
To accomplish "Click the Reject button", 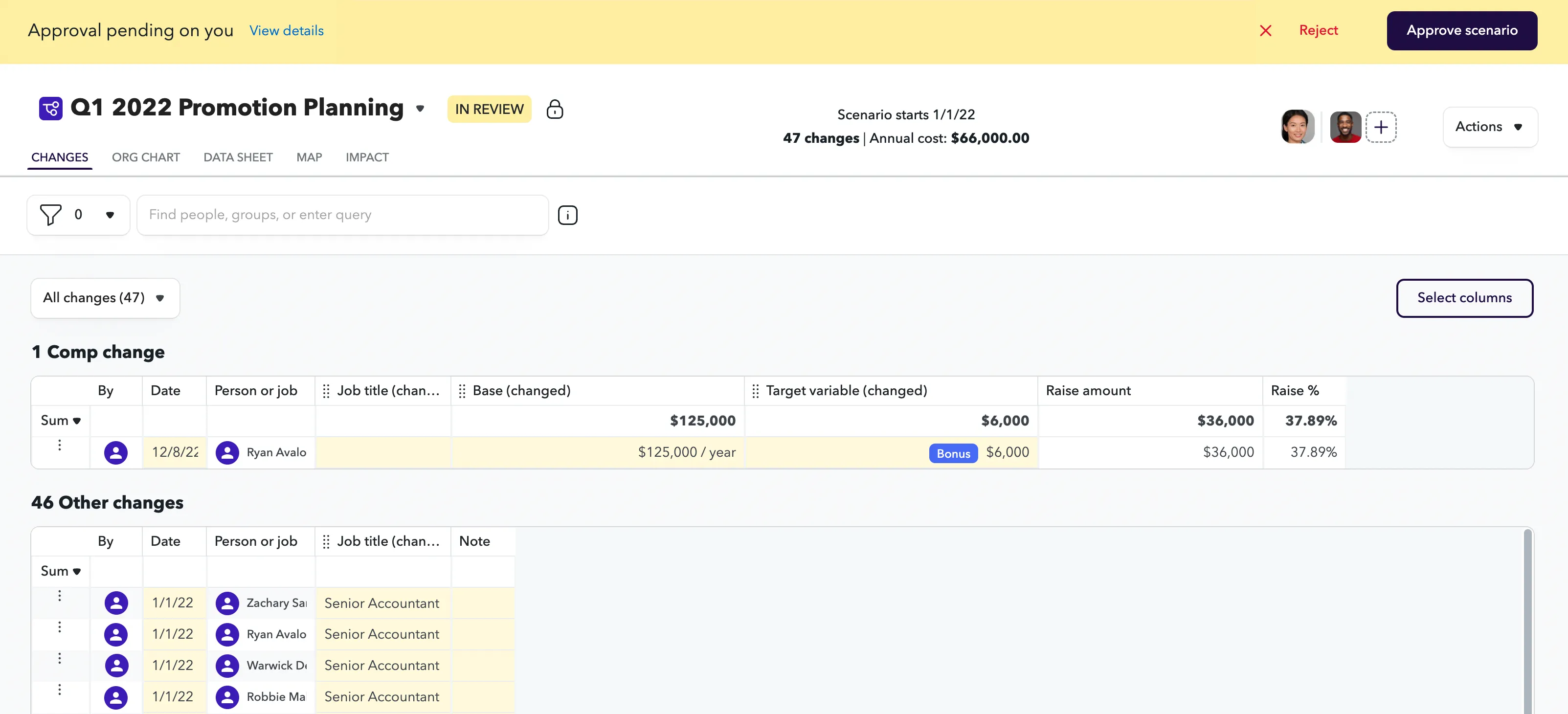I will point(1318,30).
